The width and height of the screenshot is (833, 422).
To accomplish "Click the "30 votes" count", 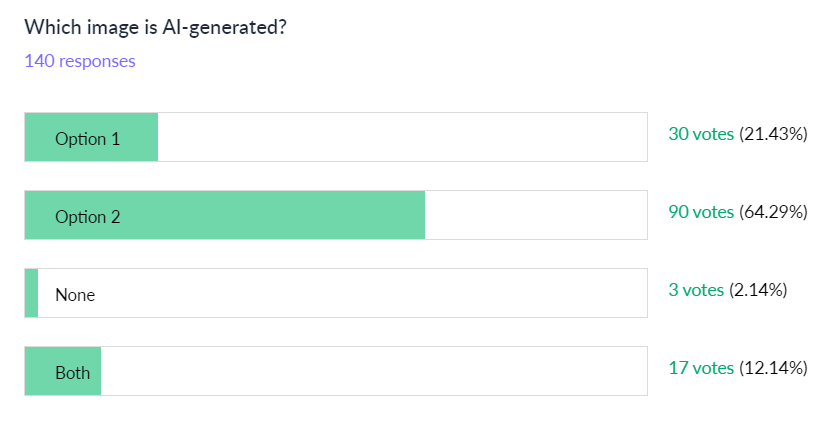I will [701, 134].
